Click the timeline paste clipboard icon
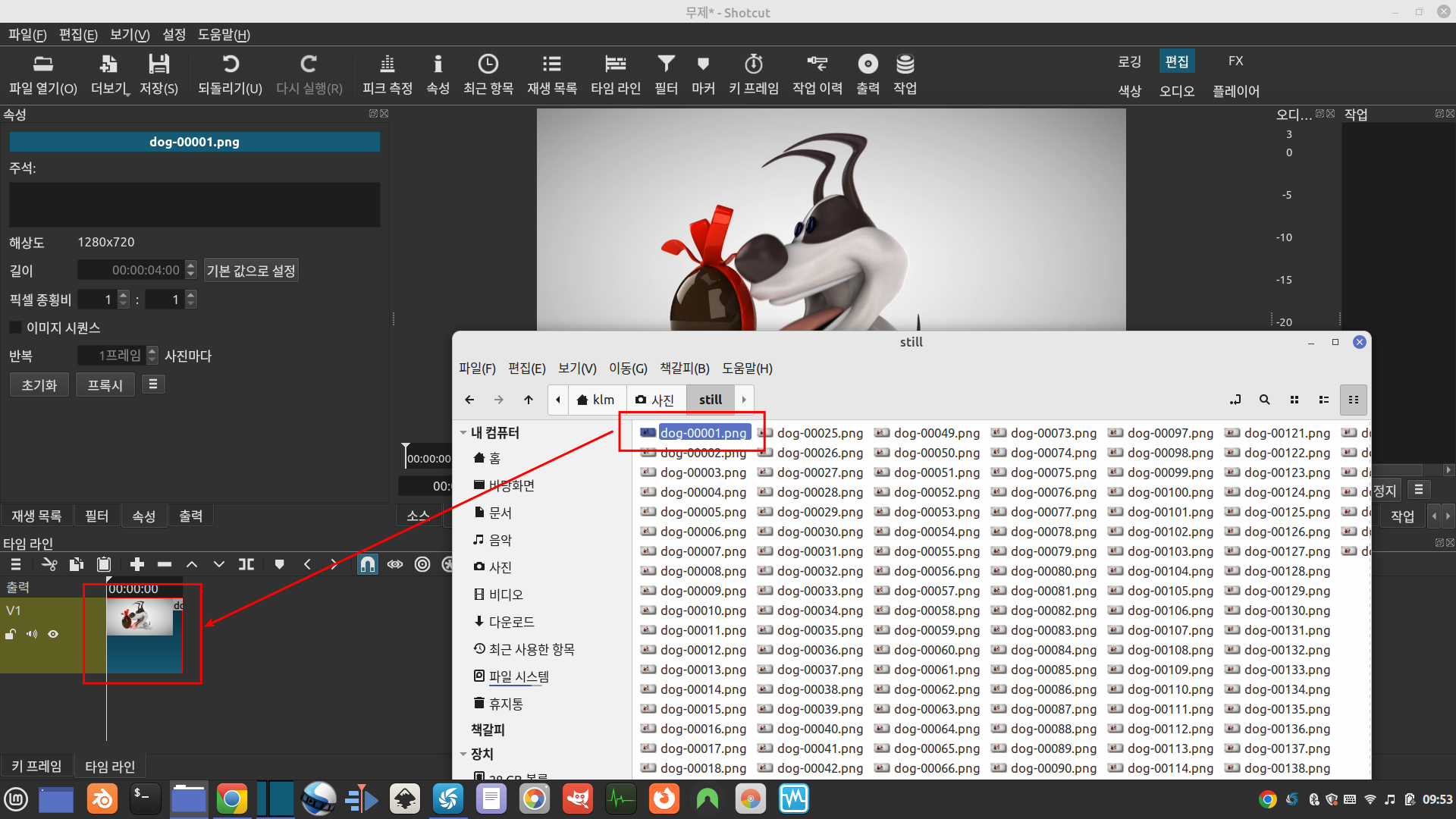1456x819 pixels. point(104,564)
